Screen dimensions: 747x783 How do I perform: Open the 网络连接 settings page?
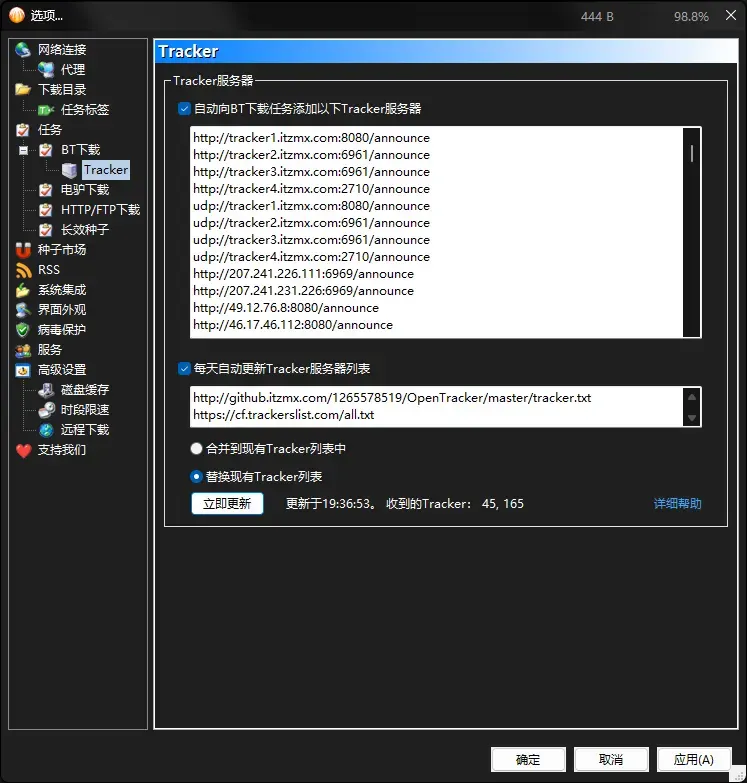click(x=62, y=49)
